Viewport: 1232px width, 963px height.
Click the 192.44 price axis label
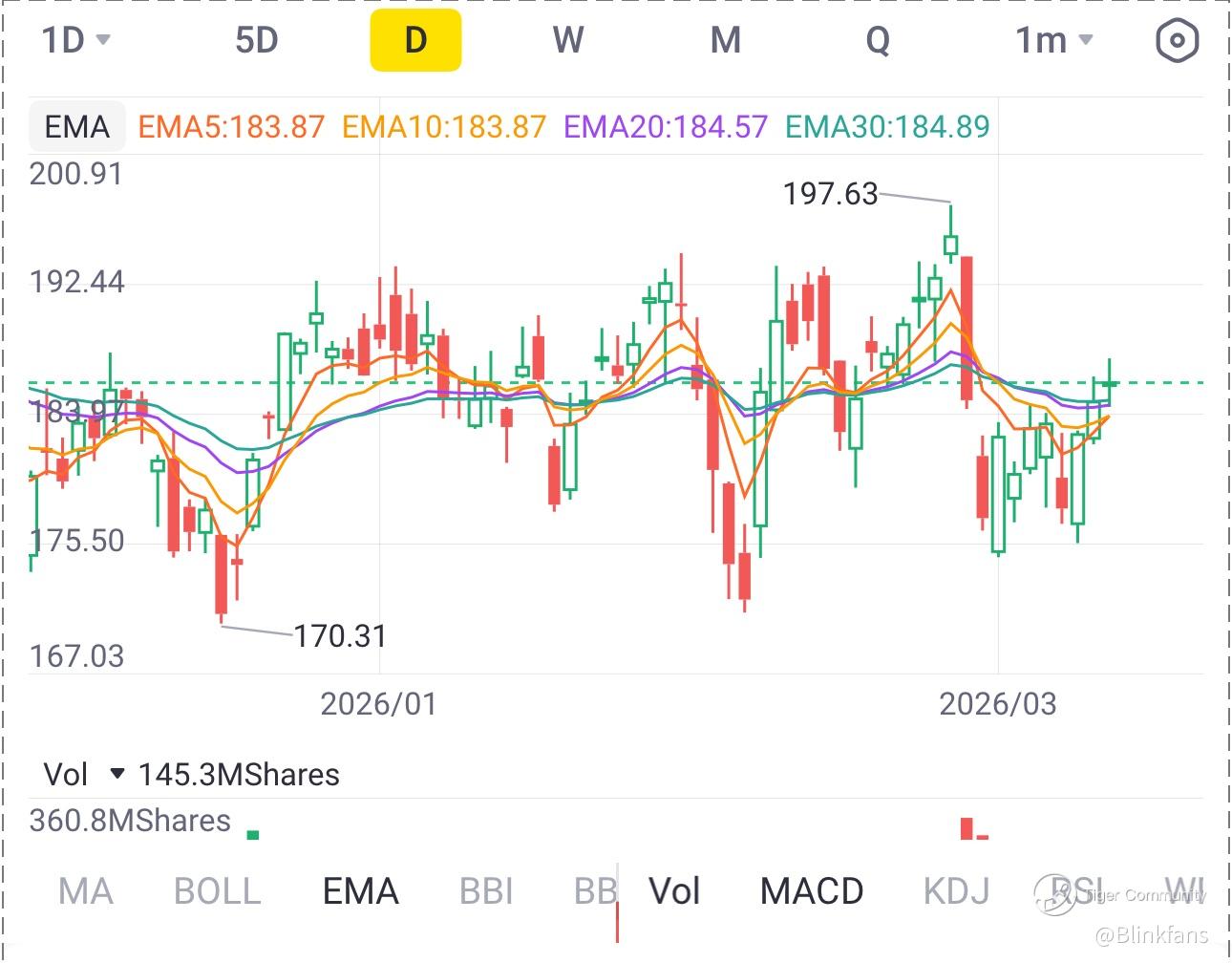[76, 282]
